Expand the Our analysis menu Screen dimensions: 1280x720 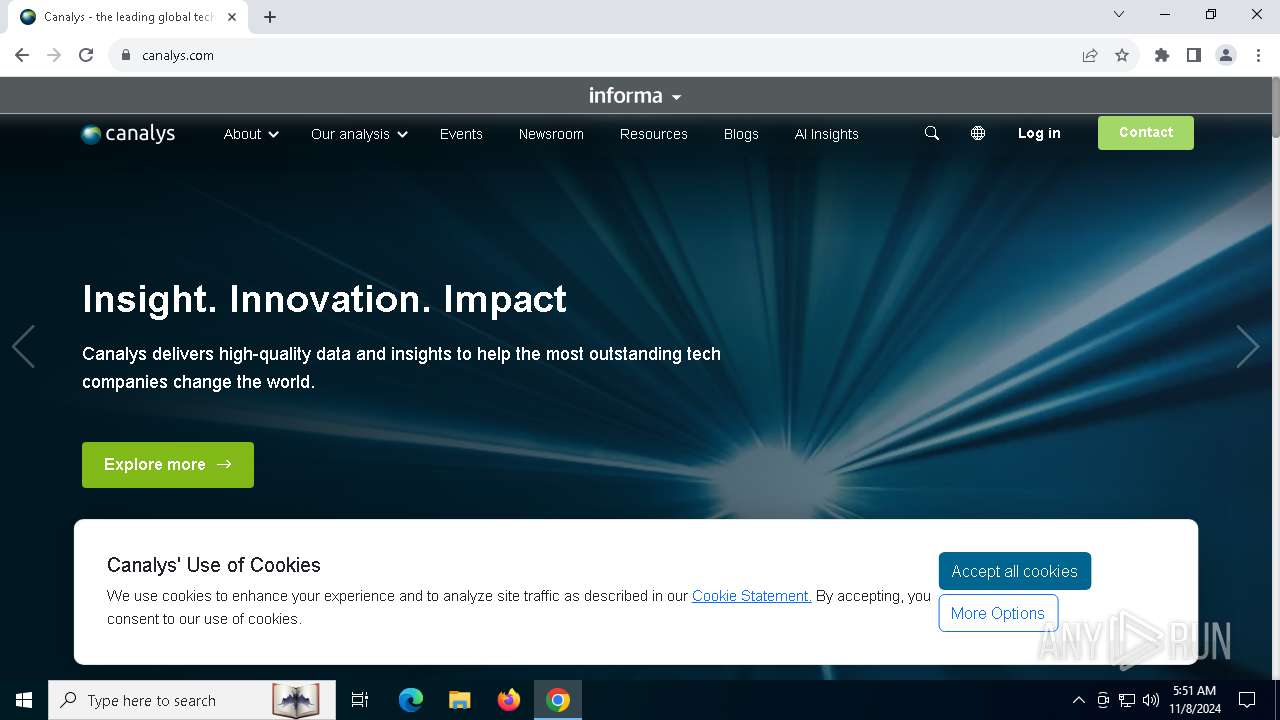pyautogui.click(x=359, y=134)
